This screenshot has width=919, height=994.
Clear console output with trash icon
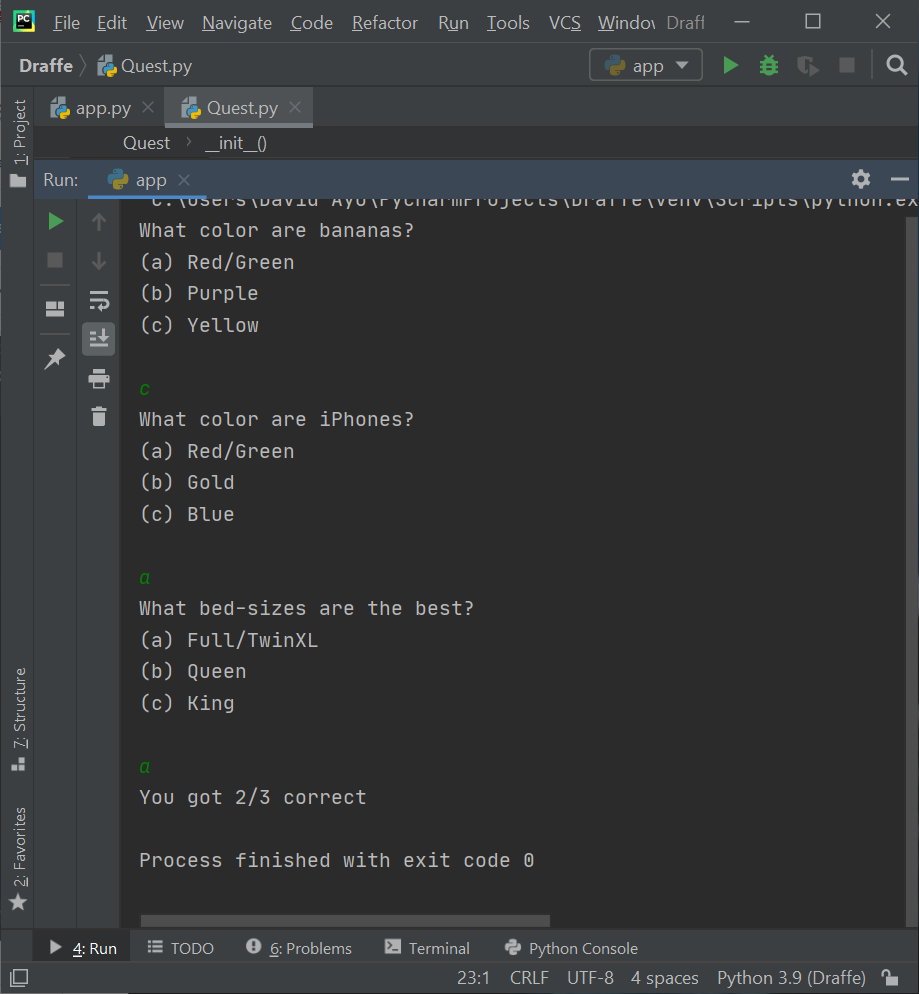coord(98,416)
